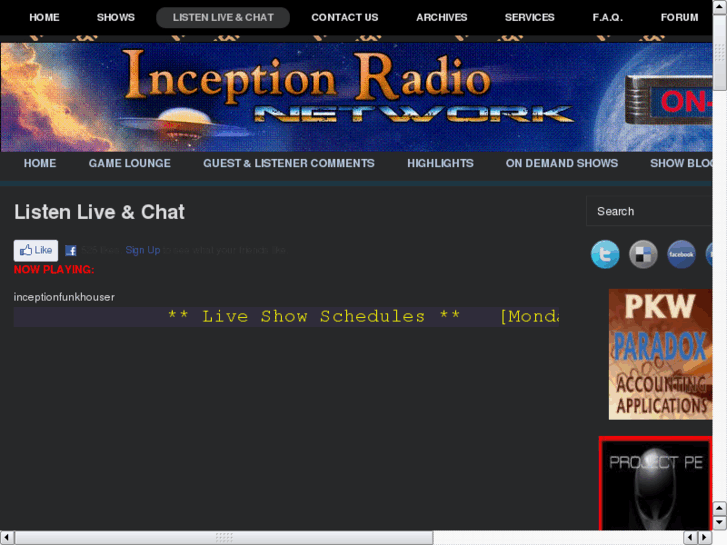The image size is (727, 545).
Task: Open the Contact Us page
Action: click(344, 18)
